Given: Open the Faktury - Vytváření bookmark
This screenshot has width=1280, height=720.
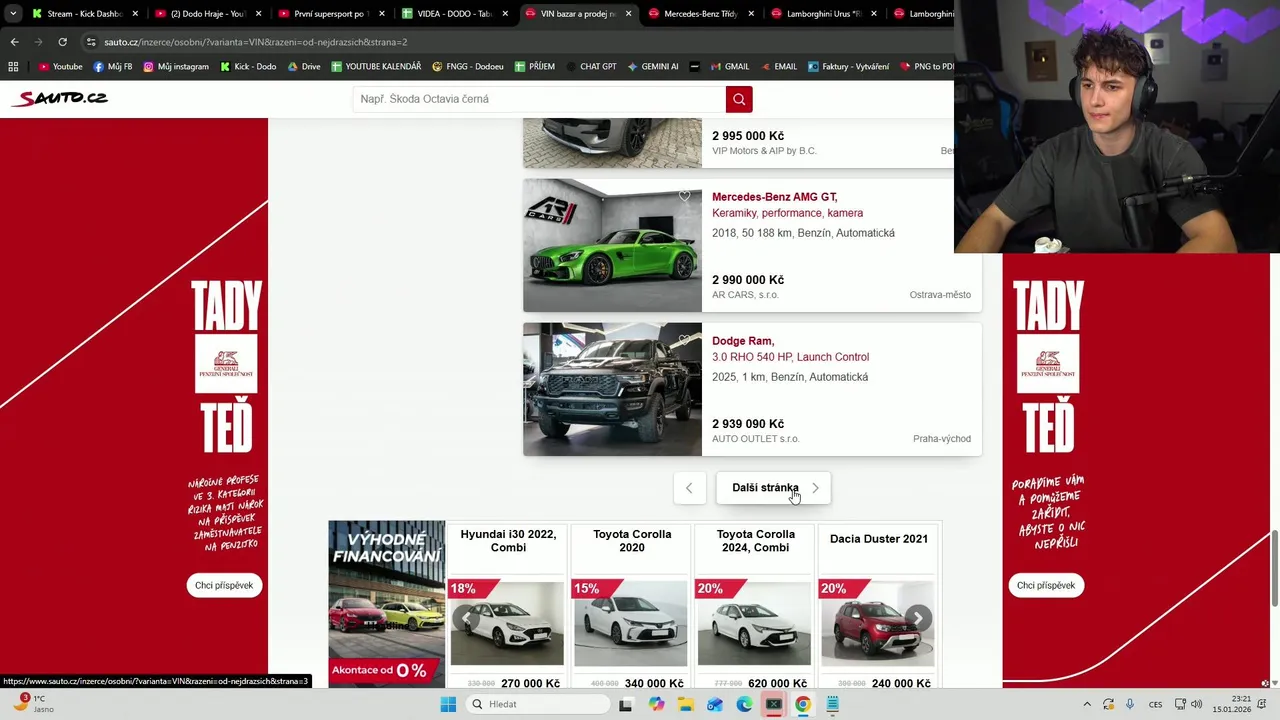Looking at the screenshot, I should point(848,67).
